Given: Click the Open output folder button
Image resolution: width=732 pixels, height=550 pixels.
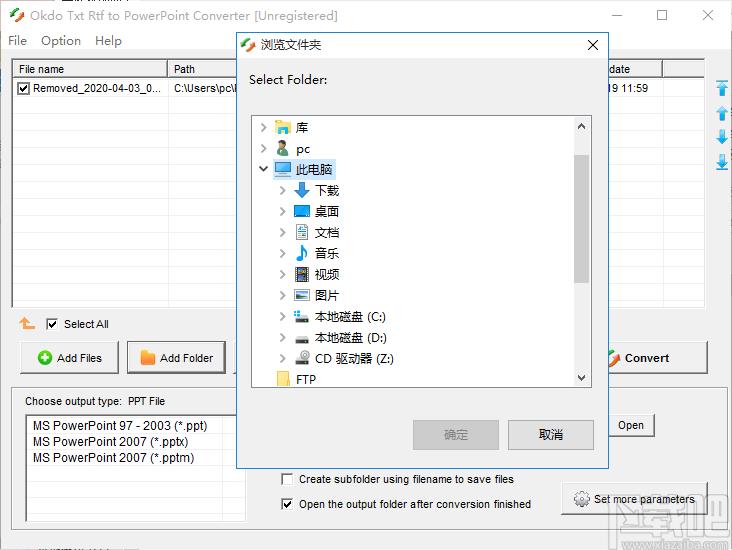Looking at the screenshot, I should click(631, 425).
